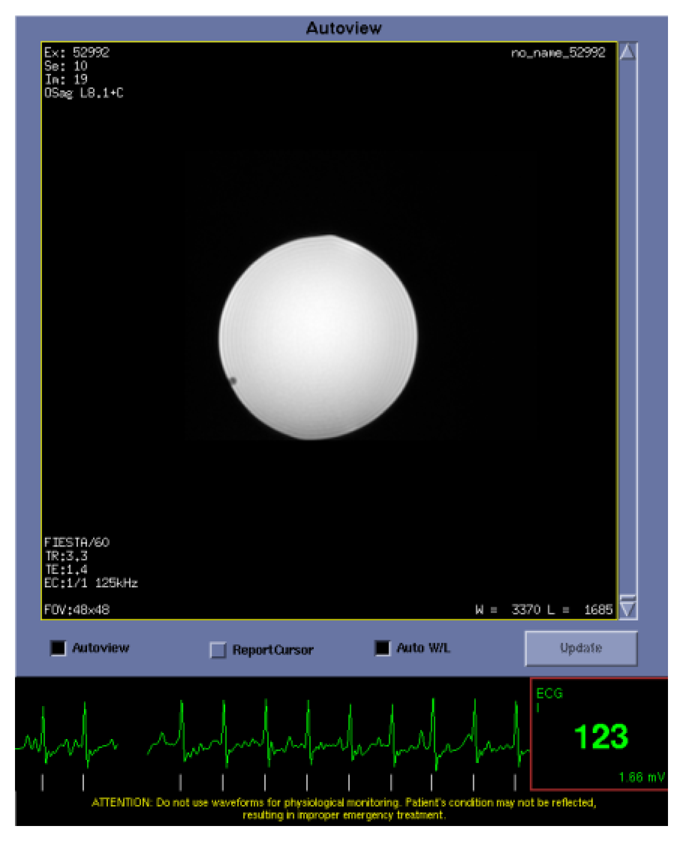This screenshot has height=841, width=683.
Task: Click the FOV:48x48 annotation
Action: coord(77,608)
